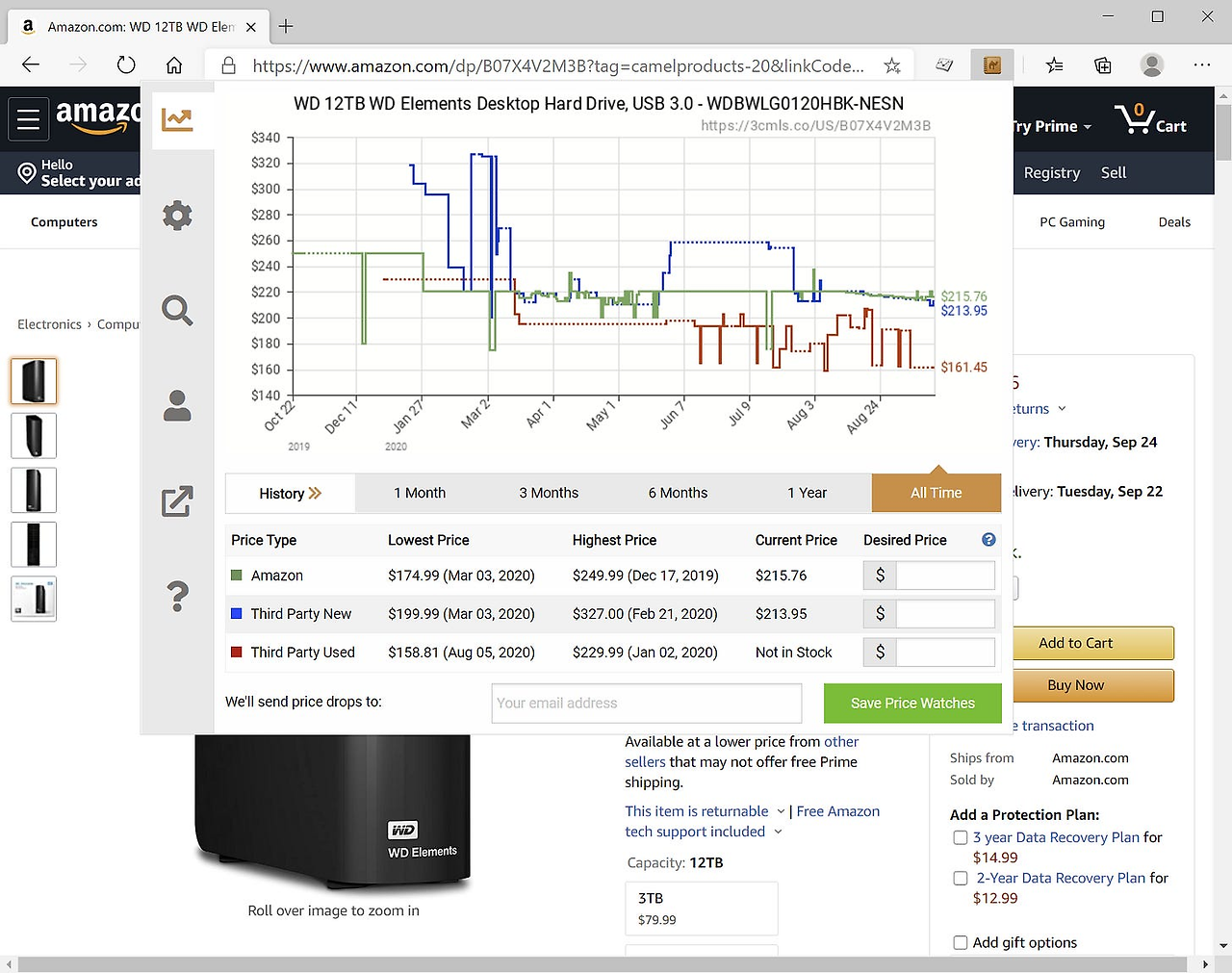
Task: Open the Camelizer account icon
Action: point(177,405)
